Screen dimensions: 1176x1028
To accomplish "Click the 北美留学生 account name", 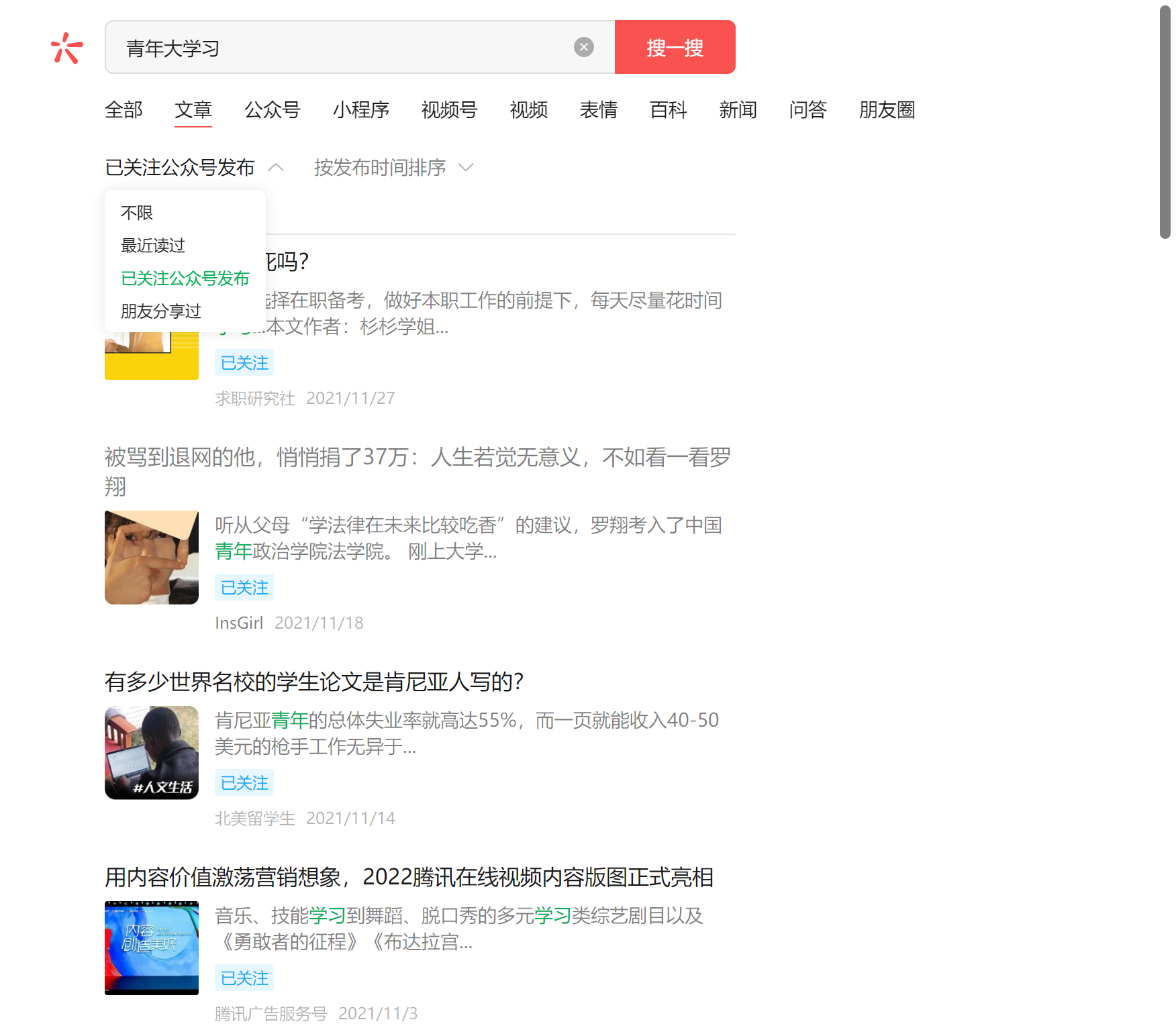I will tap(255, 819).
